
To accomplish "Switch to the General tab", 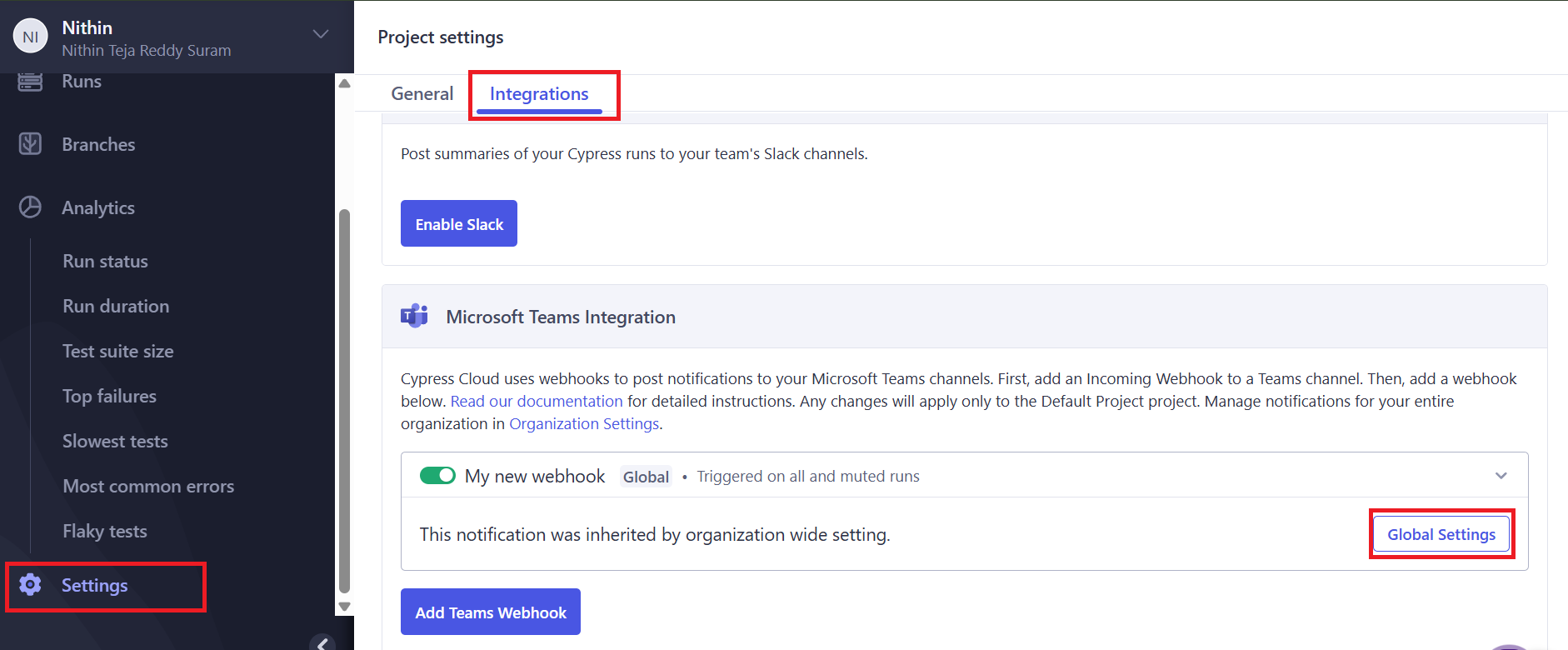I will click(422, 94).
